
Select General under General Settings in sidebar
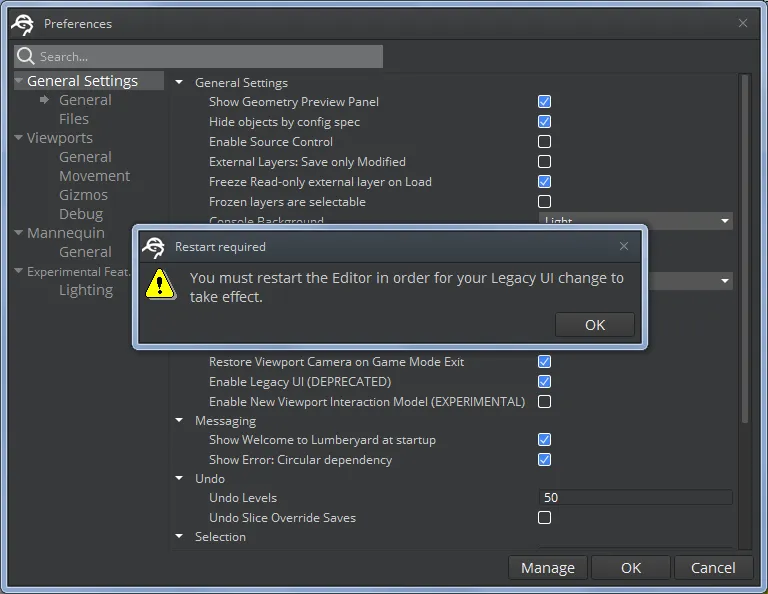click(x=85, y=100)
